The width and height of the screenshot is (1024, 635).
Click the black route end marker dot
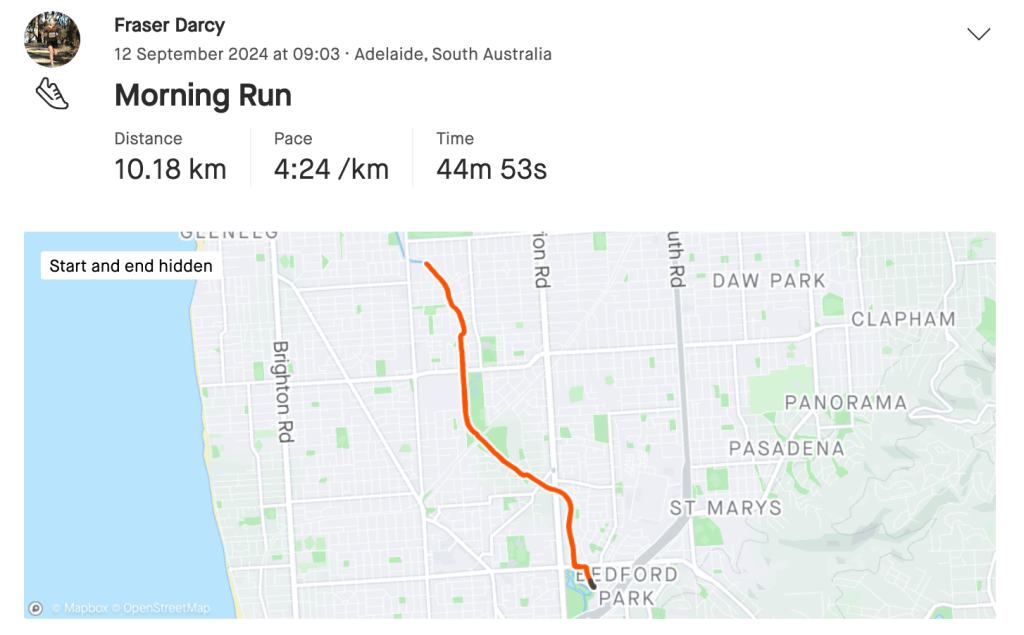[593, 586]
